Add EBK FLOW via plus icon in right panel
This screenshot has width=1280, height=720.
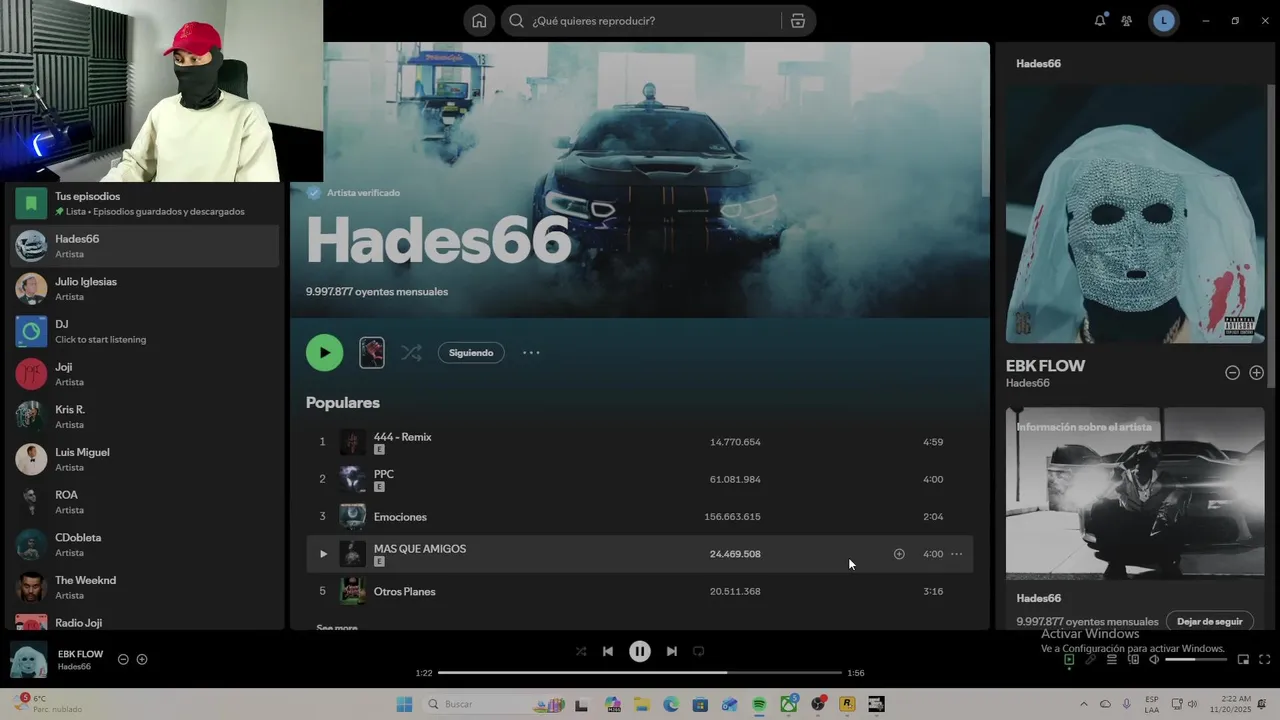(1257, 373)
